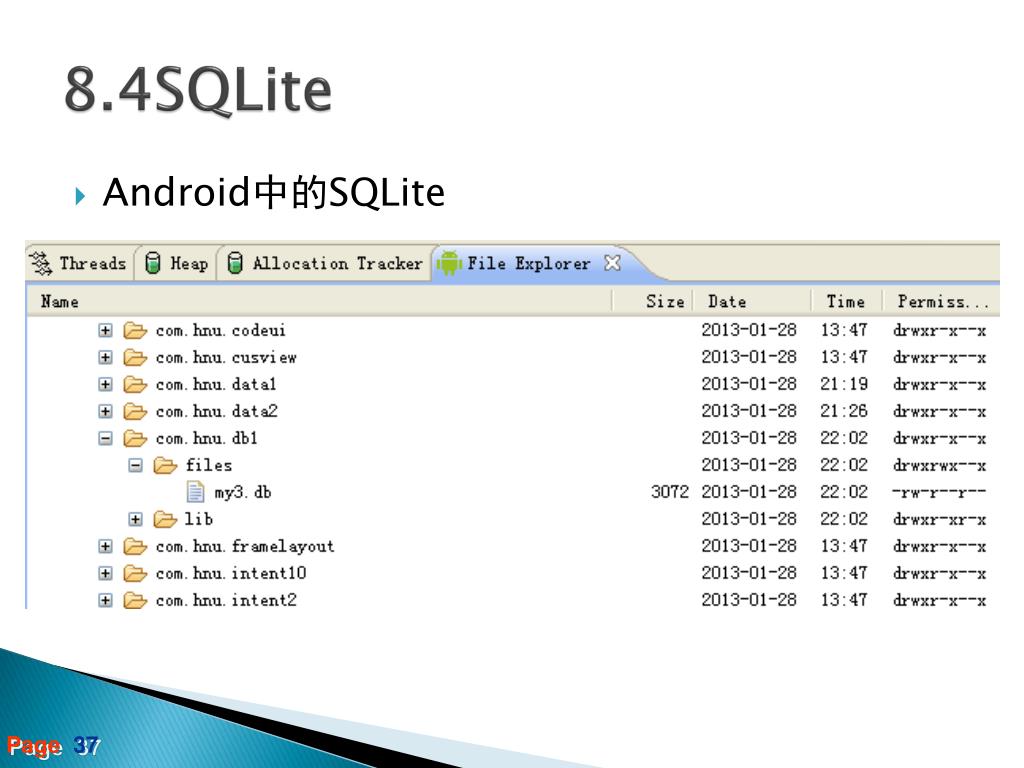Click the files folder icon

pyautogui.click(x=165, y=466)
